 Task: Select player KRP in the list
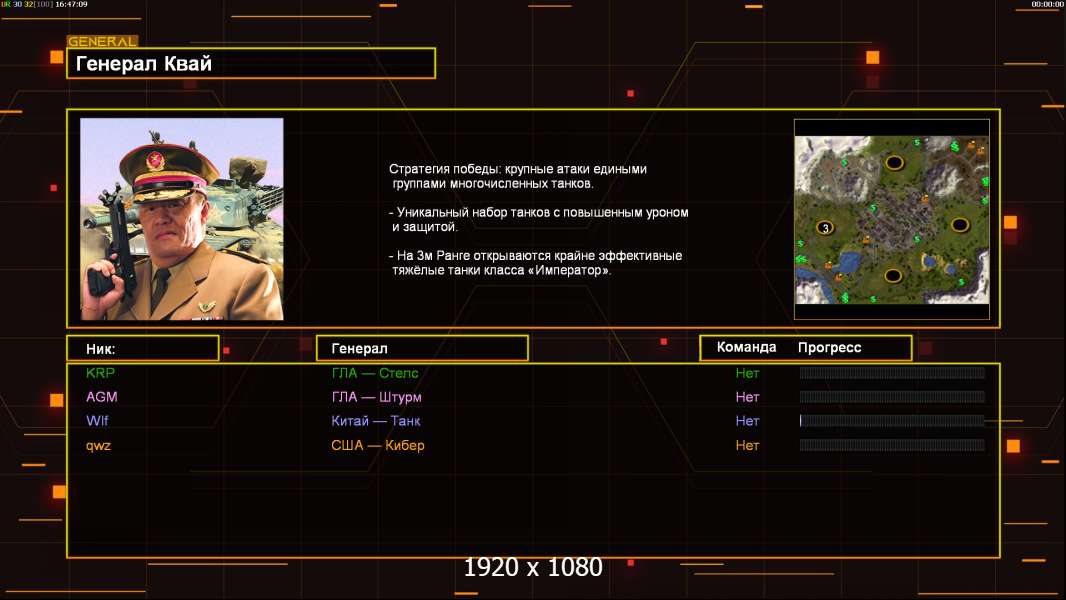point(101,373)
